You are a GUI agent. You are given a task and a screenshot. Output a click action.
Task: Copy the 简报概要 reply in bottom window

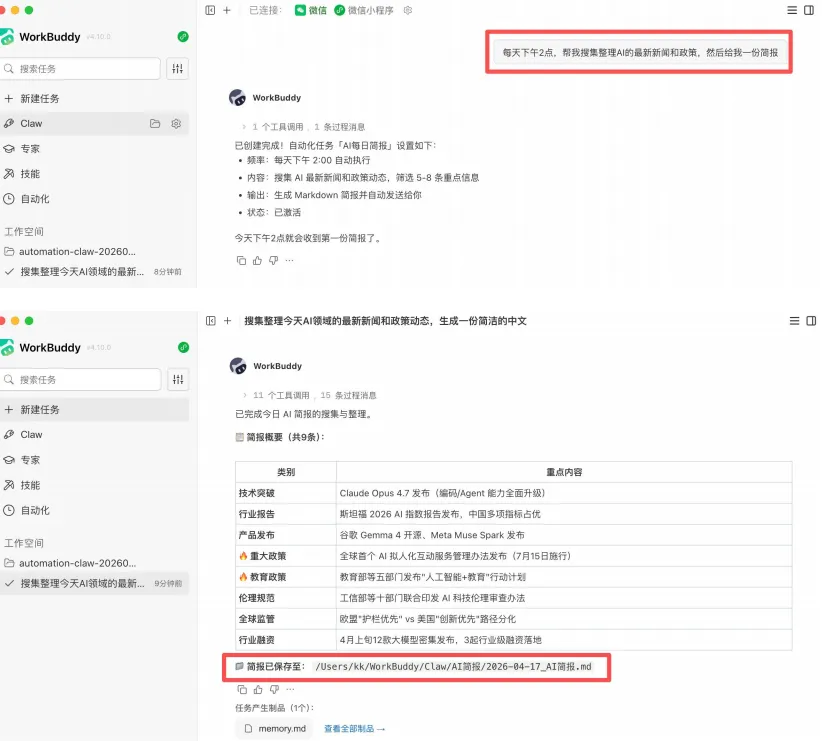(x=242, y=689)
